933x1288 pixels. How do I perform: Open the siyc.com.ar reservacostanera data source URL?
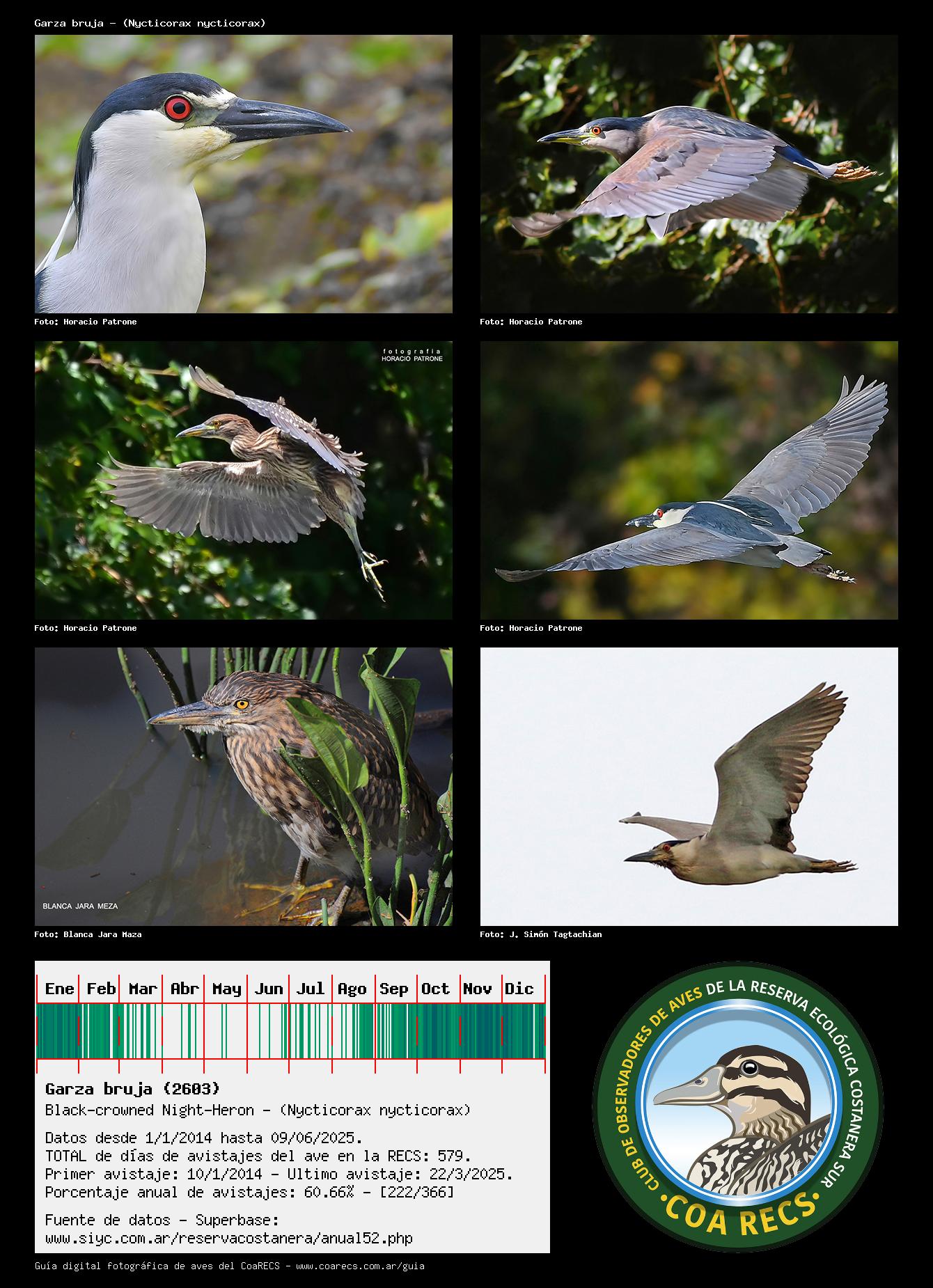228,1239
